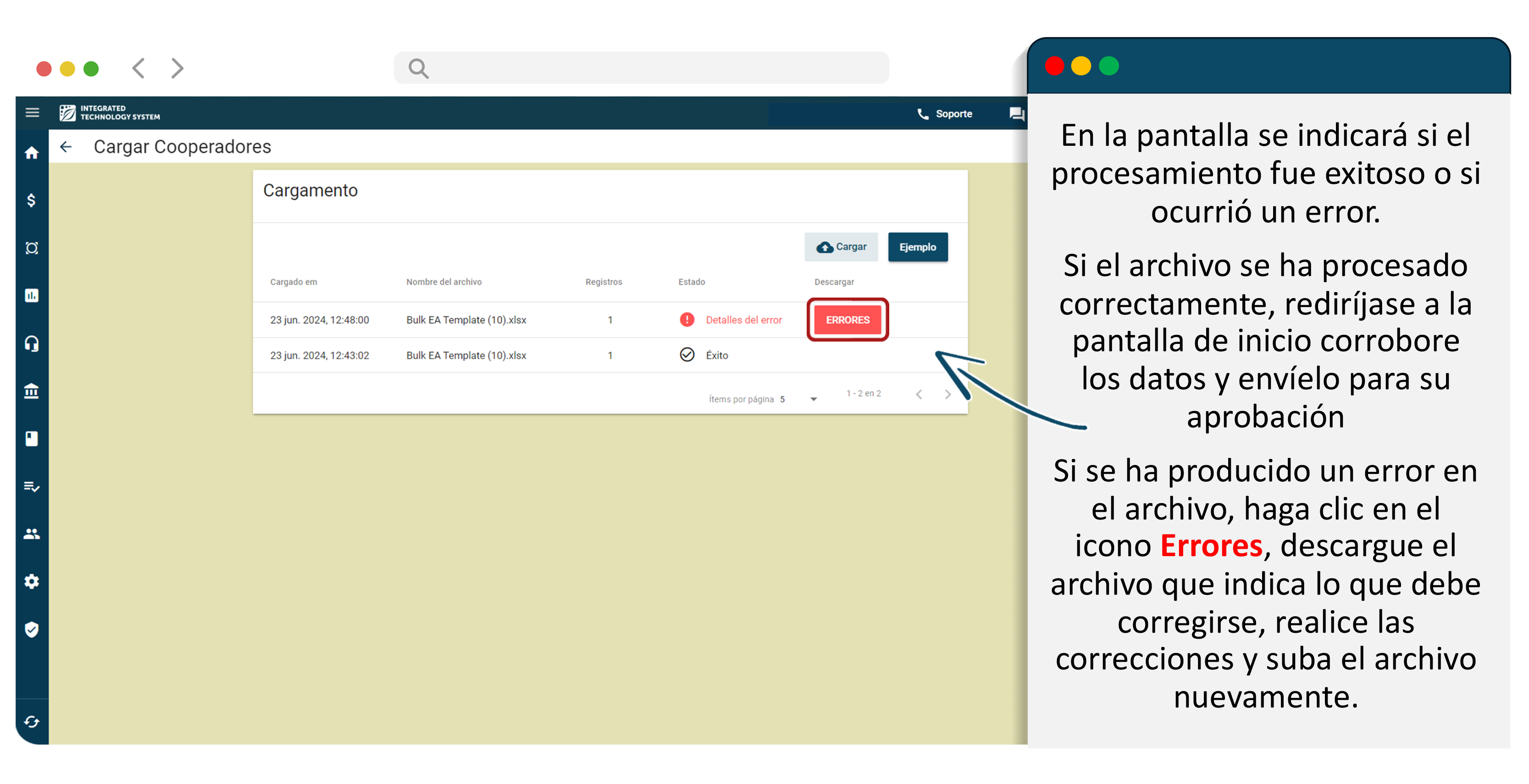Open the headset support icon in sidebar
Image resolution: width=1529 pixels, height=784 pixels.
click(x=32, y=344)
